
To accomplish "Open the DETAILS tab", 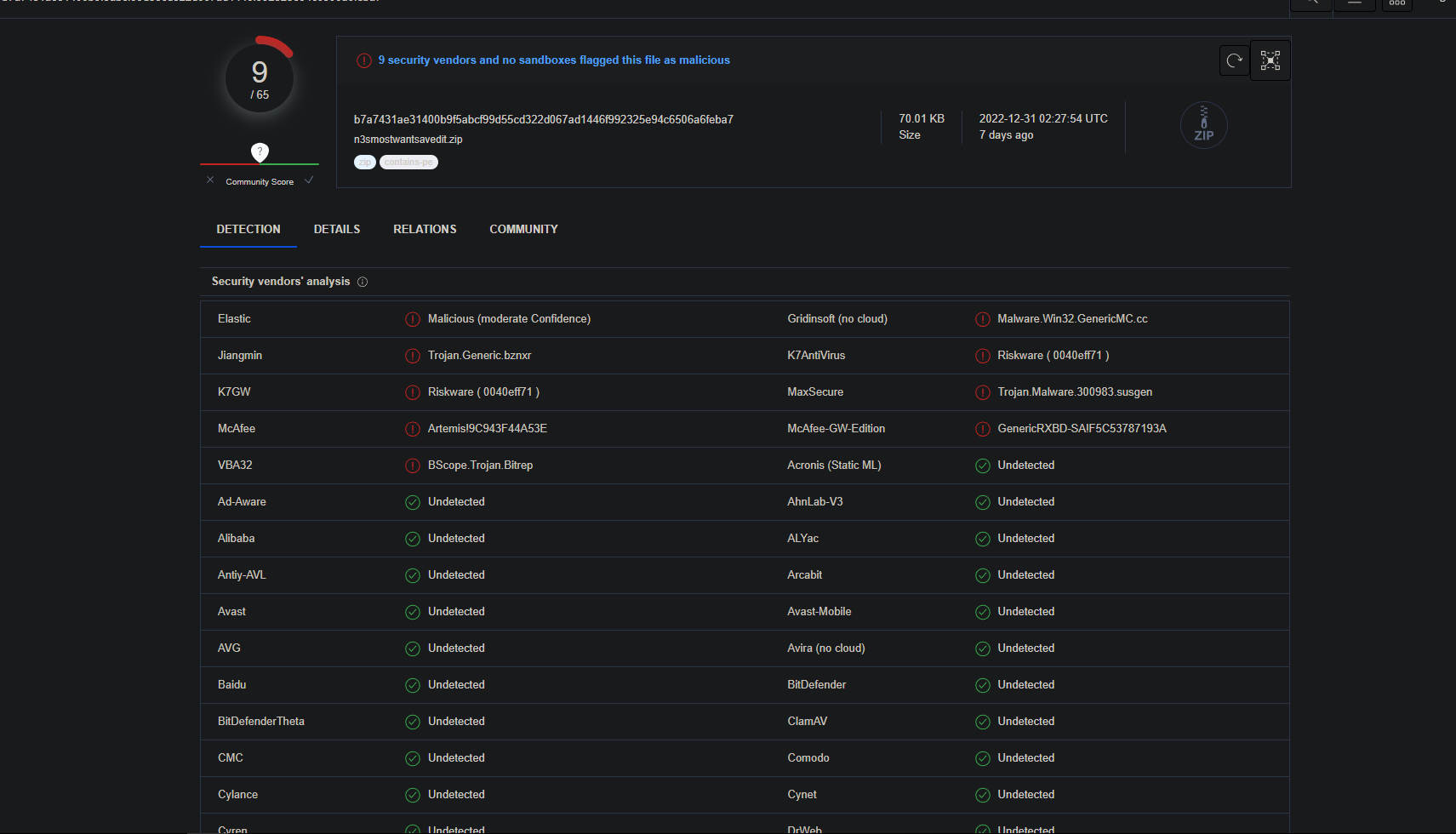I will pyautogui.click(x=337, y=229).
